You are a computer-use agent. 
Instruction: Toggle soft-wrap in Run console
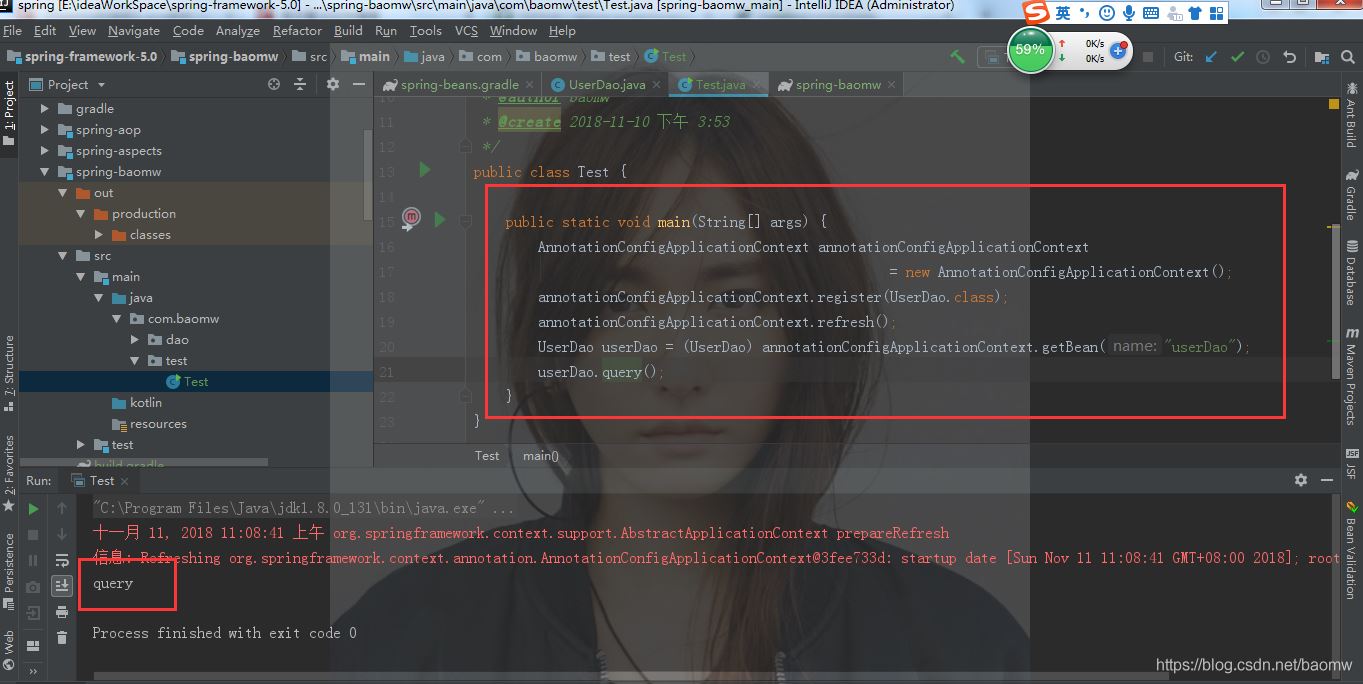[62, 560]
